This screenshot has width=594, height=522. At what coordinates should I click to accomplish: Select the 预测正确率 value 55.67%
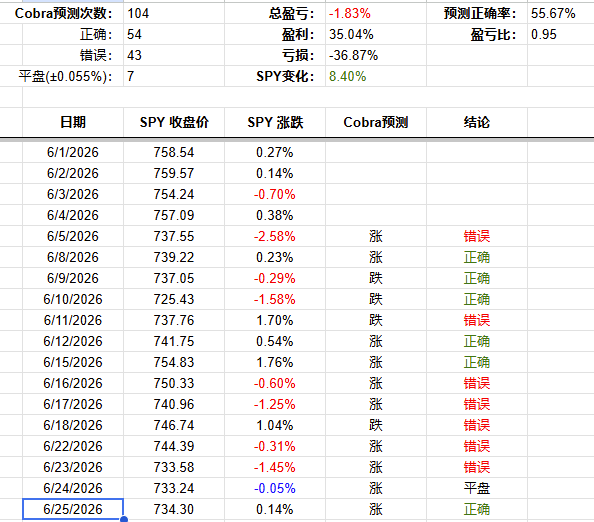click(561, 14)
